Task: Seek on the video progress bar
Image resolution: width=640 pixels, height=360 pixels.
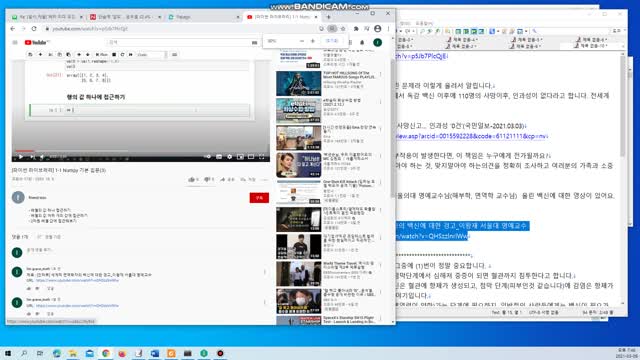Action: tap(141, 151)
